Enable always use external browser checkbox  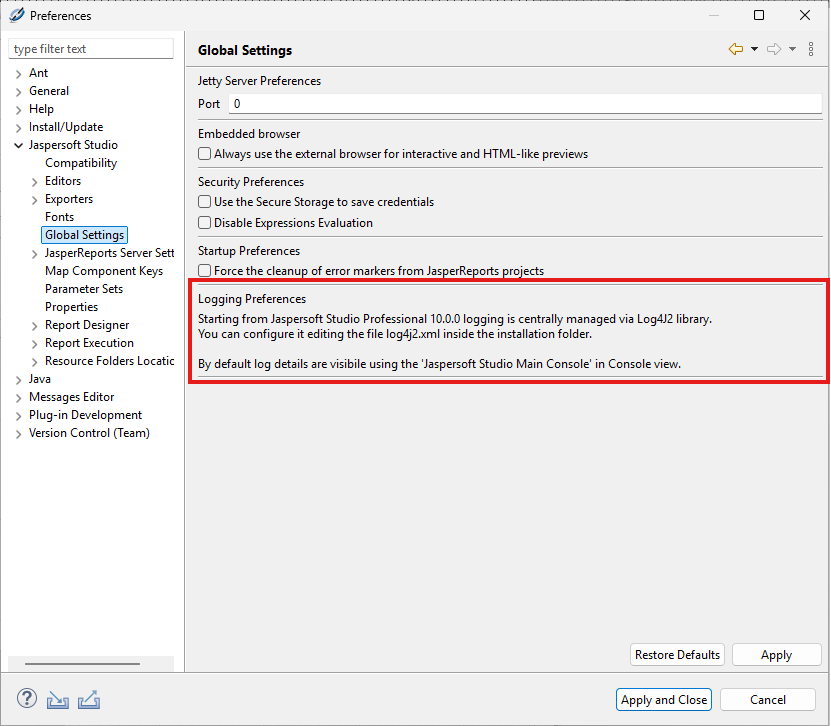pyautogui.click(x=205, y=154)
